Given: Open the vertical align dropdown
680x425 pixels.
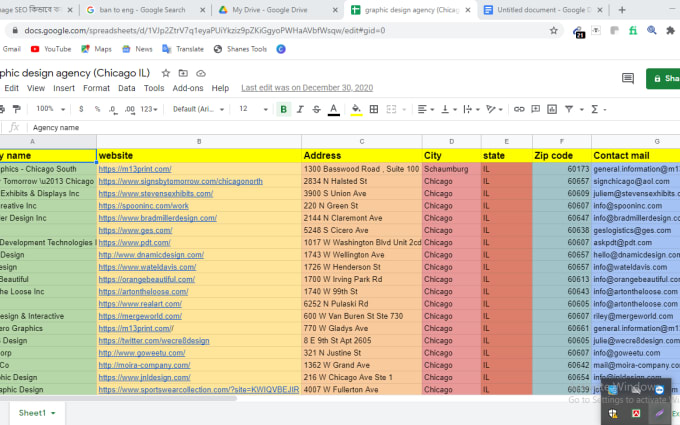Looking at the screenshot, I should tap(448, 109).
